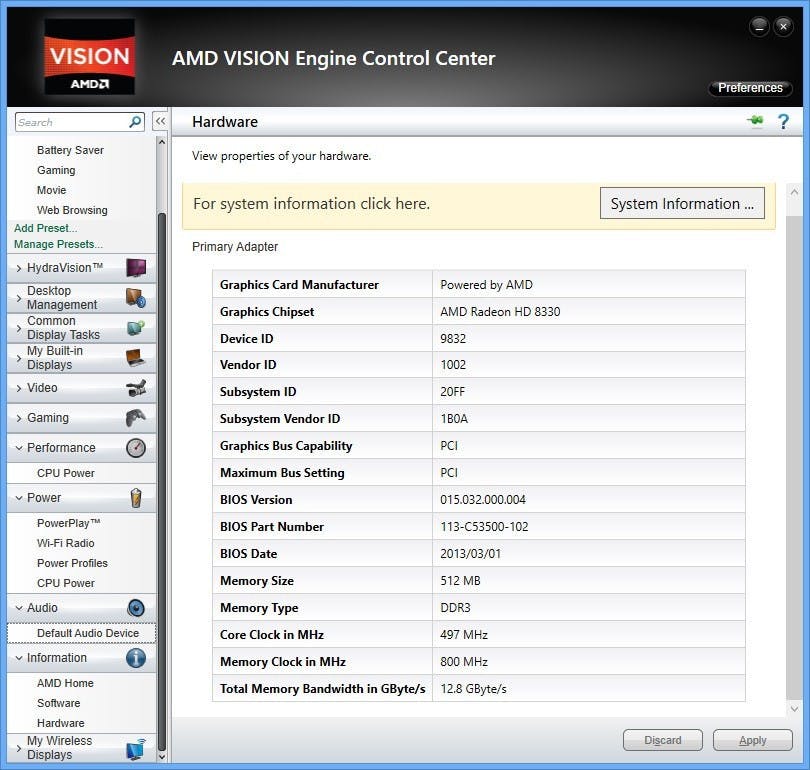This screenshot has height=770, width=810.
Task: Open the Preferences menu
Action: tap(750, 88)
